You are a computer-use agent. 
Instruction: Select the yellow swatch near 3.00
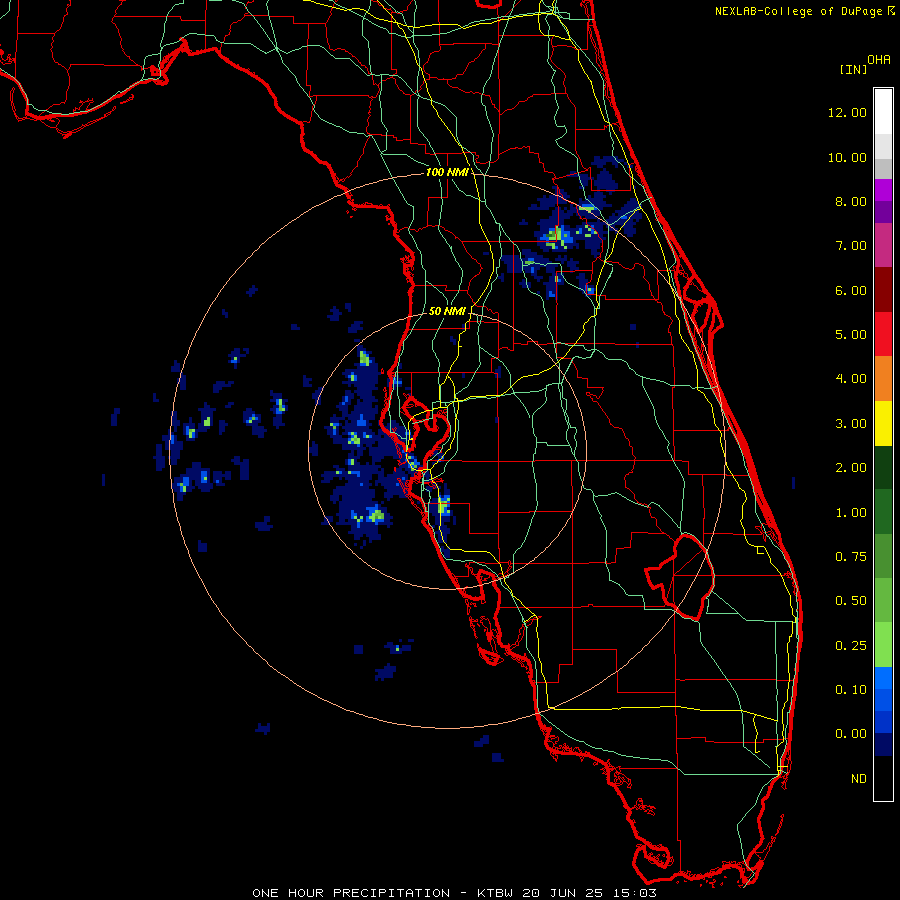click(883, 423)
